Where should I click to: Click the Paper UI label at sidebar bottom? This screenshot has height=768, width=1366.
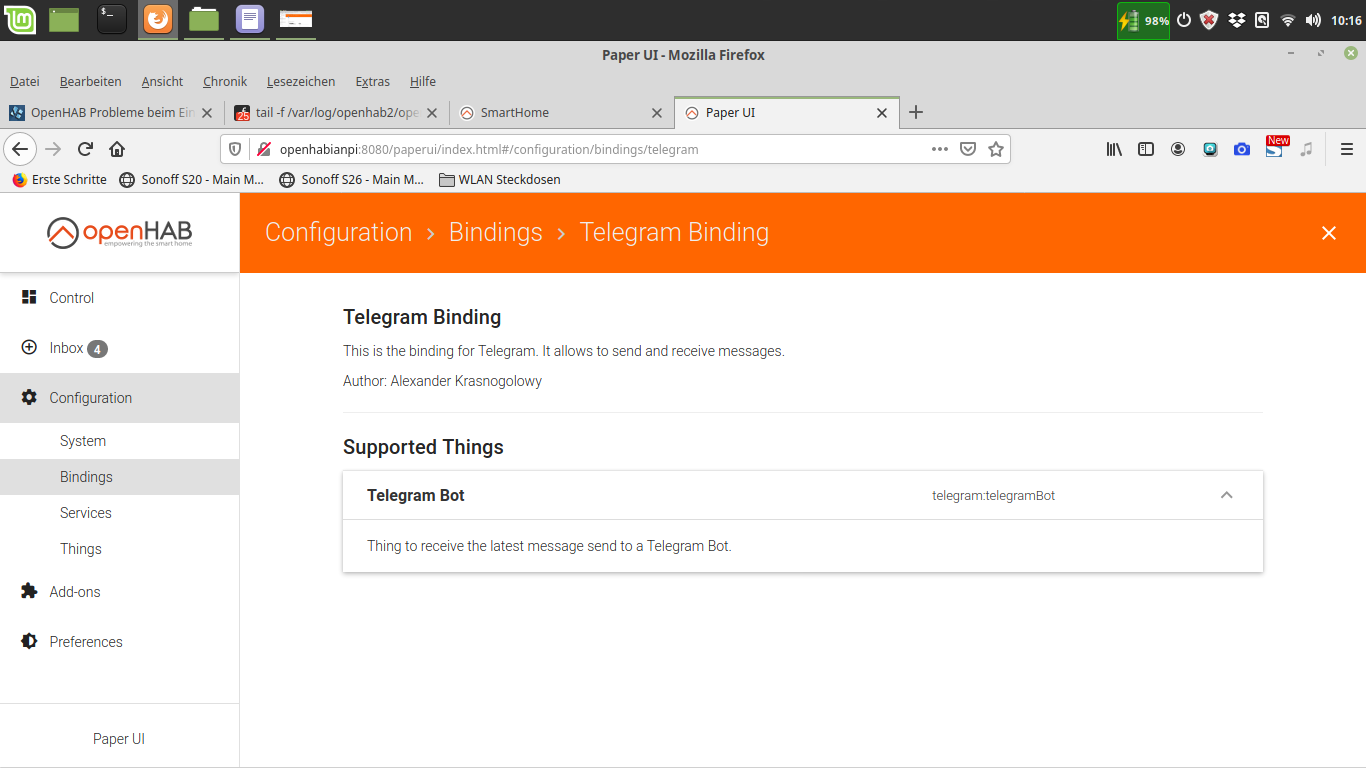[x=119, y=739]
